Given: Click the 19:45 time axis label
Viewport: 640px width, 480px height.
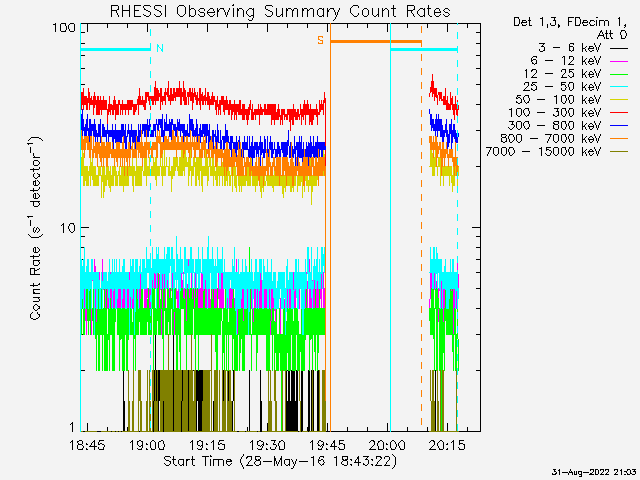Looking at the screenshot, I should click(x=327, y=445).
